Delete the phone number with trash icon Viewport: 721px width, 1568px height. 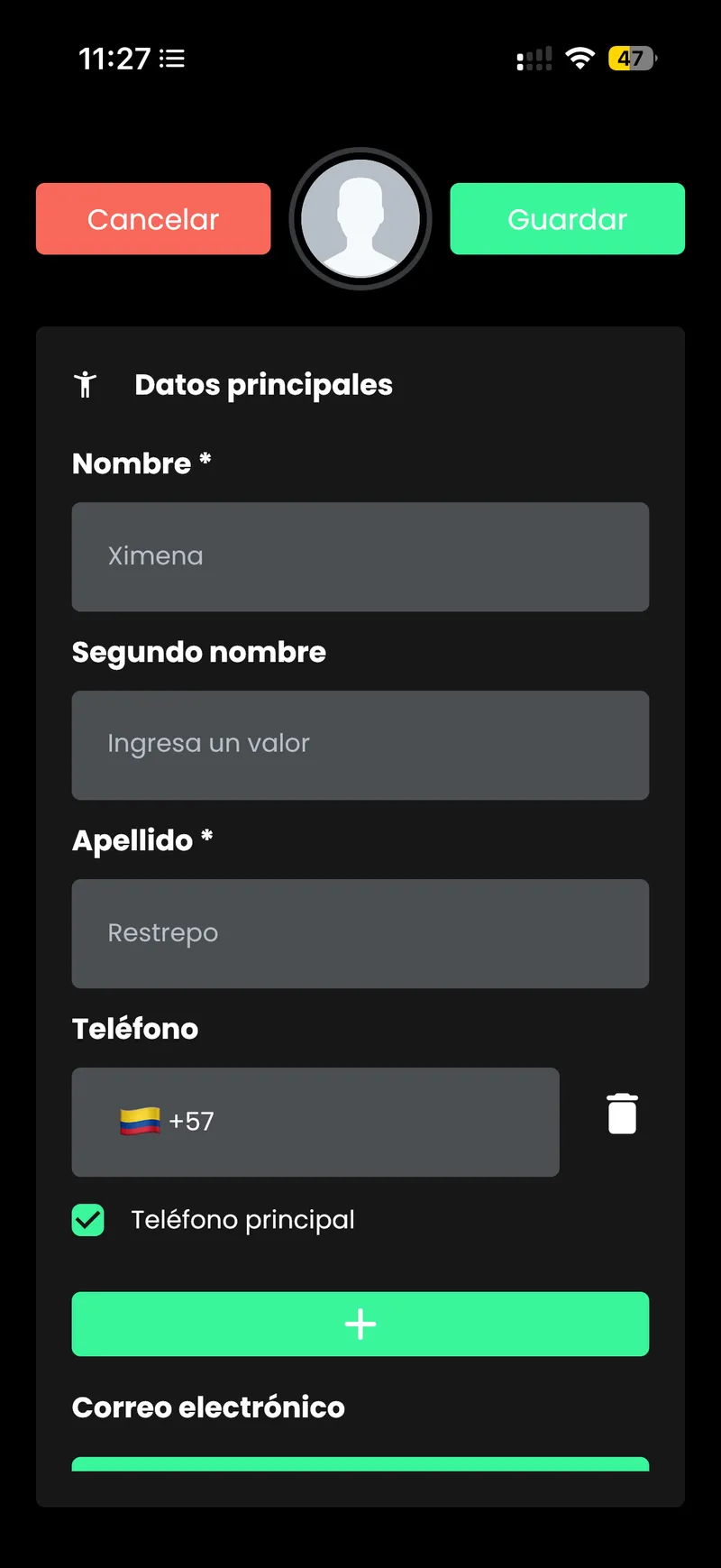coord(622,1114)
